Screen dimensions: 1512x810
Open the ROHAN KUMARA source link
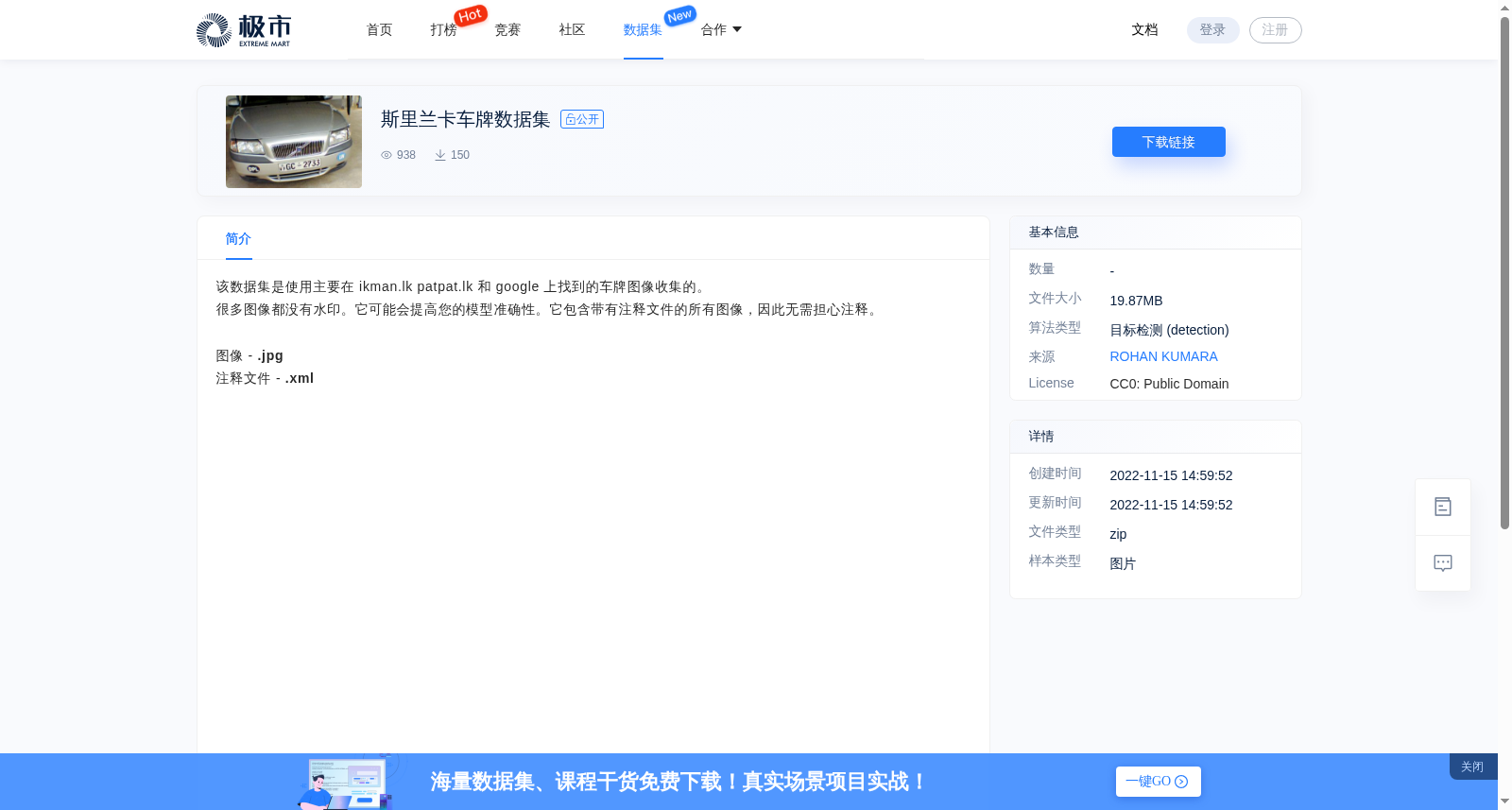(1164, 356)
